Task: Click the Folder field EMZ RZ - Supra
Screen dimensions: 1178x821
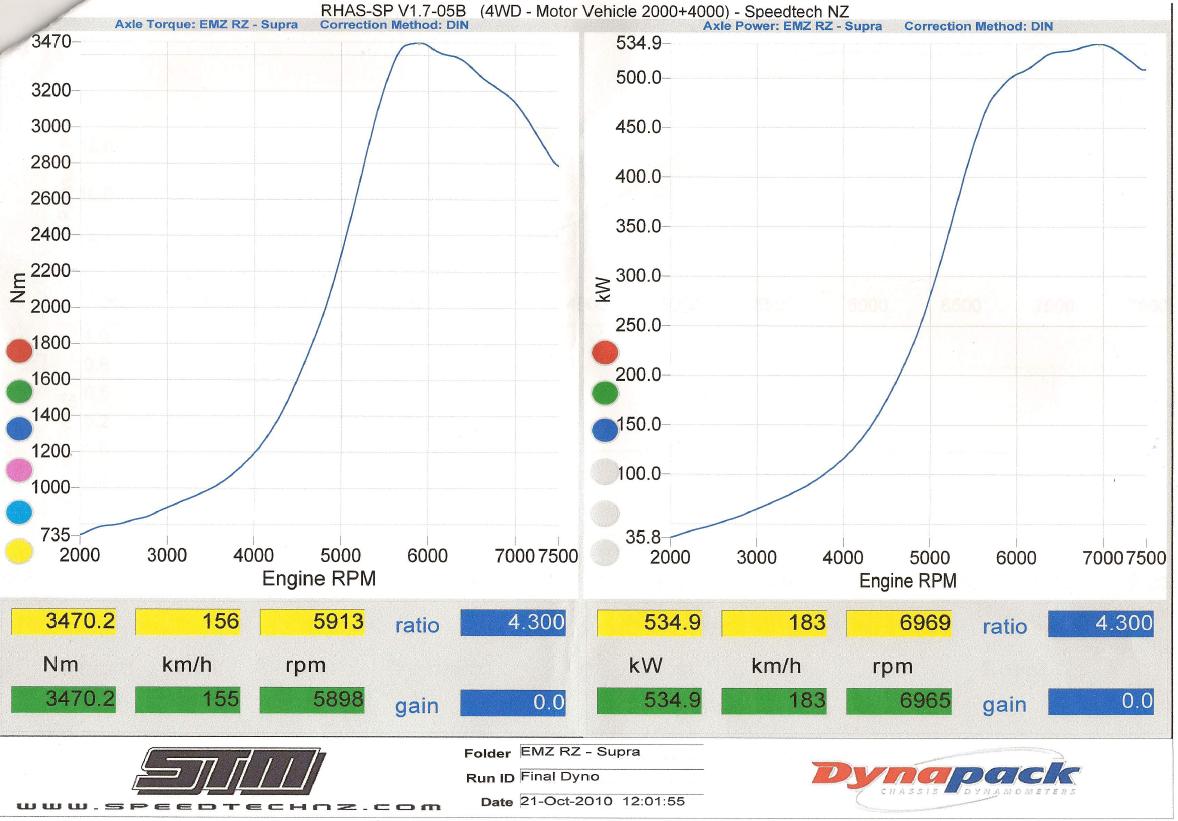Action: coord(610,752)
